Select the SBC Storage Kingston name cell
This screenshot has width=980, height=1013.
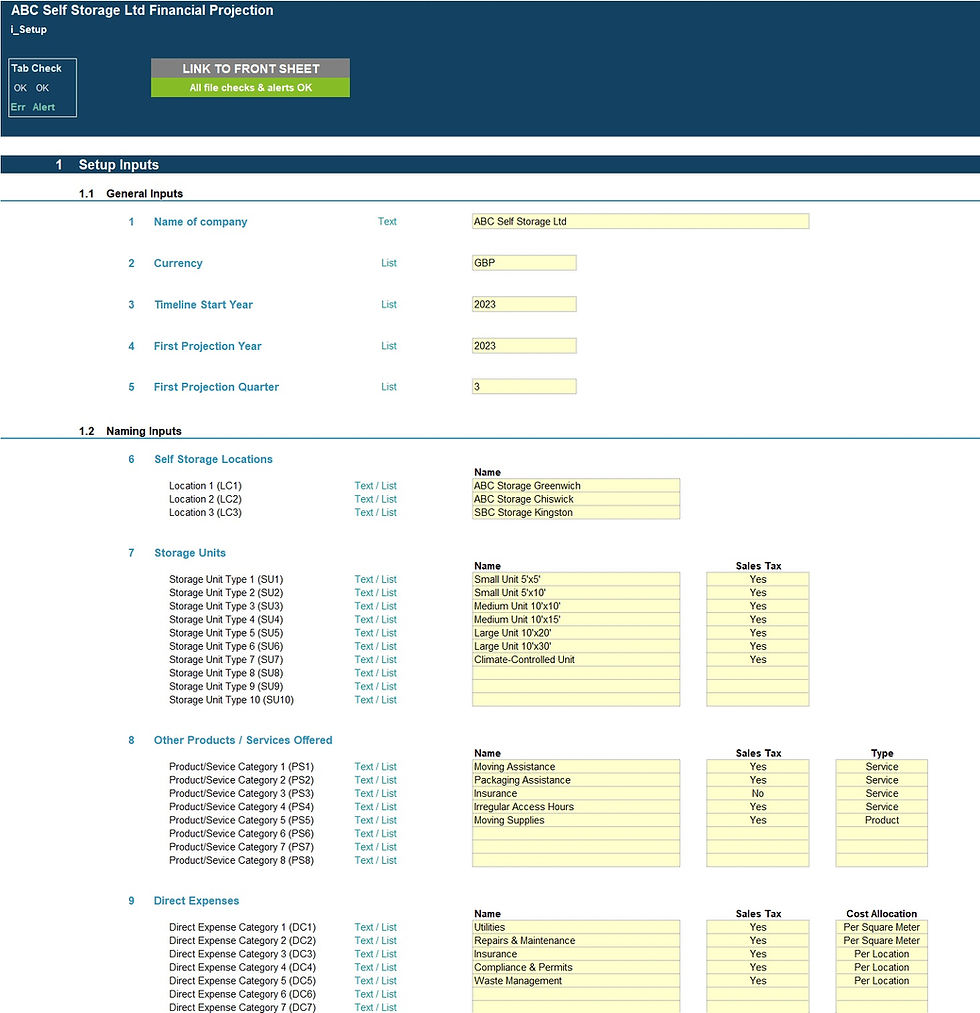tap(576, 512)
